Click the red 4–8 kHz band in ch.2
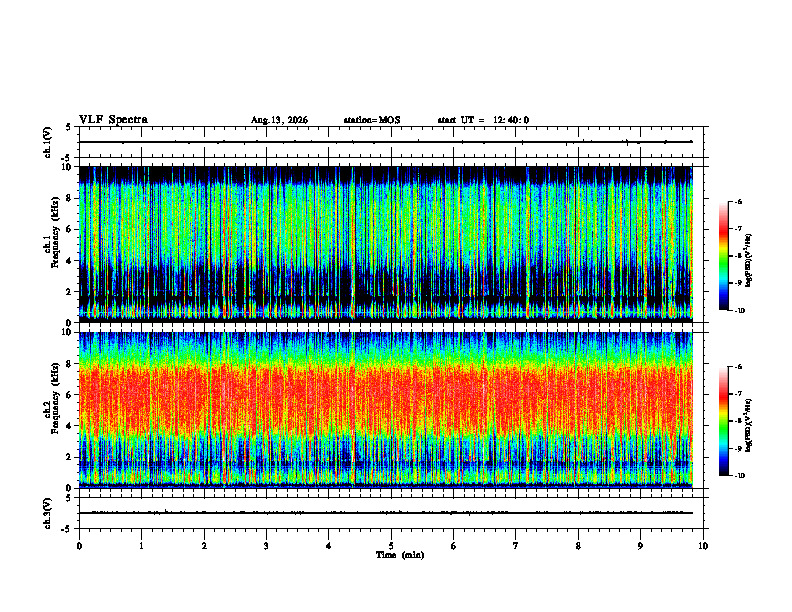 (386, 399)
